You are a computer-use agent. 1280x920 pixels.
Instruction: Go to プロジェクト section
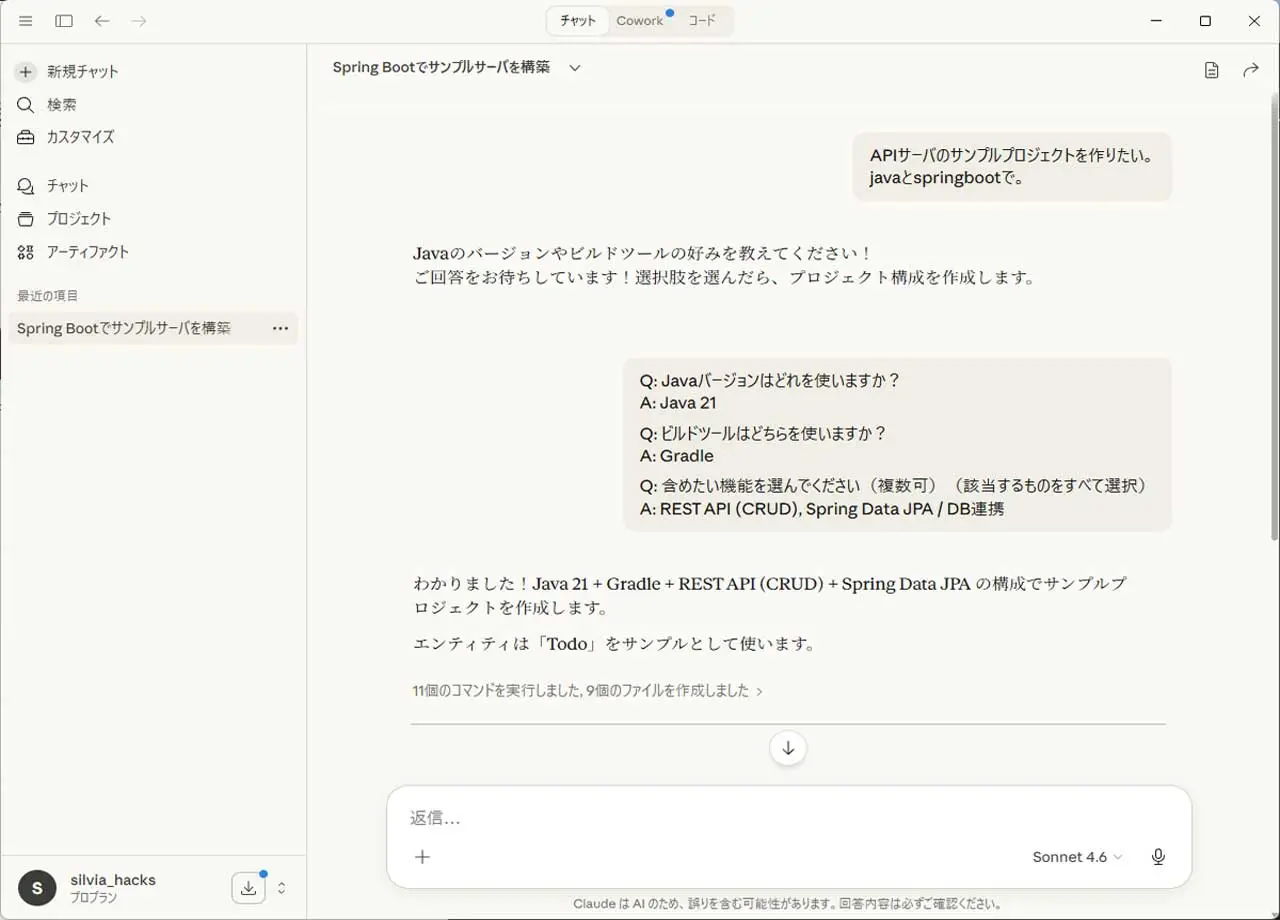tap(78, 219)
